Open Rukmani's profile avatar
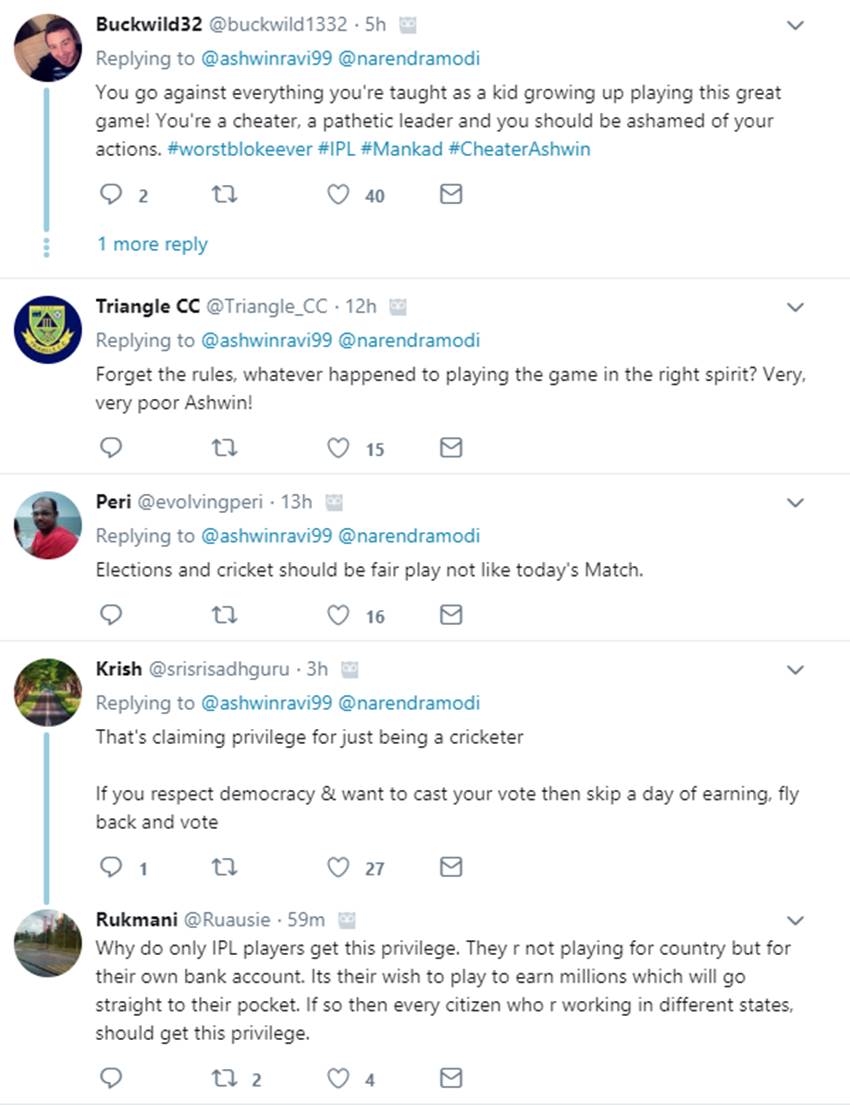The width and height of the screenshot is (850, 1105). click(48, 943)
